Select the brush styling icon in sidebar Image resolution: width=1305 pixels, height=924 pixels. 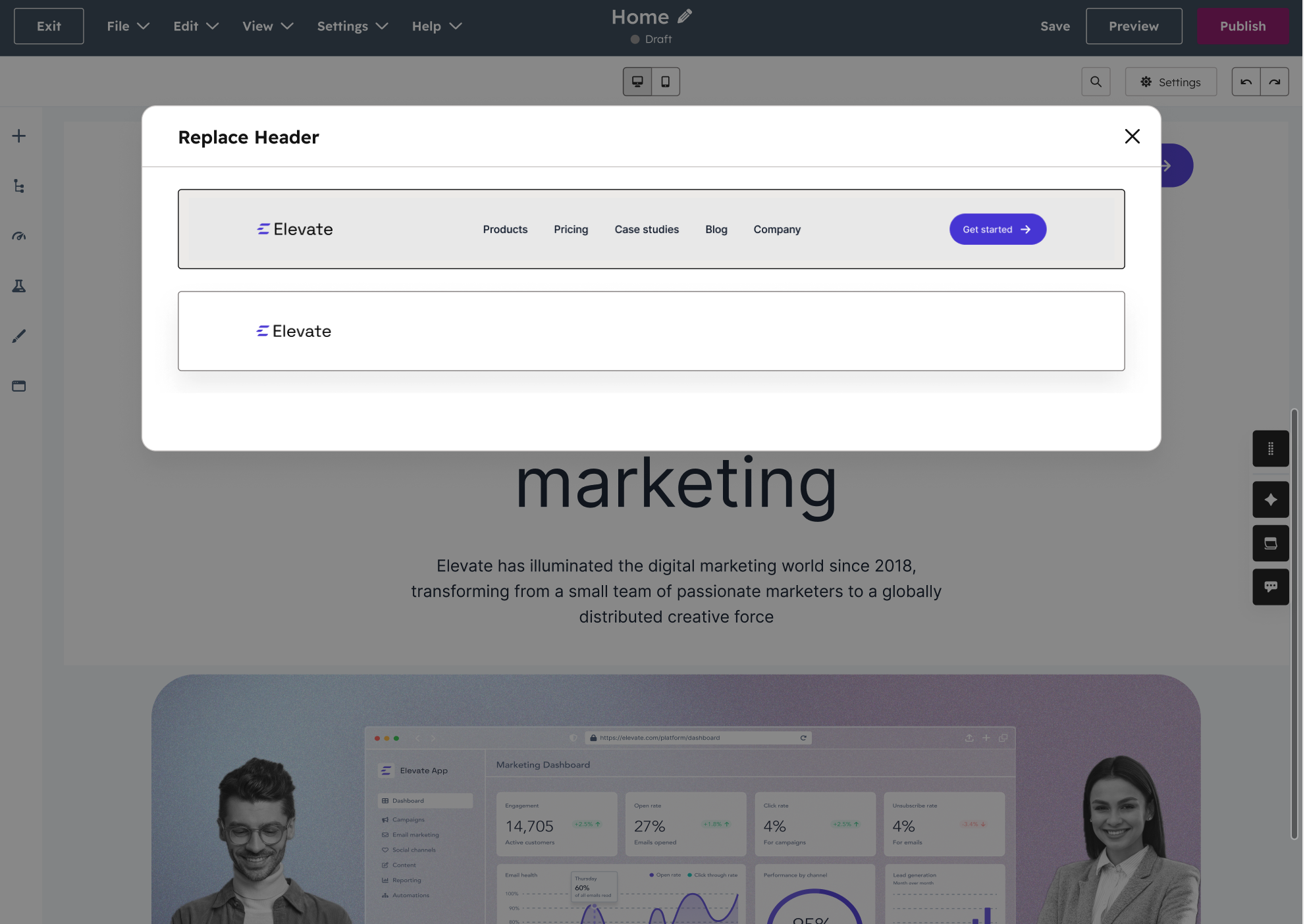coord(18,336)
